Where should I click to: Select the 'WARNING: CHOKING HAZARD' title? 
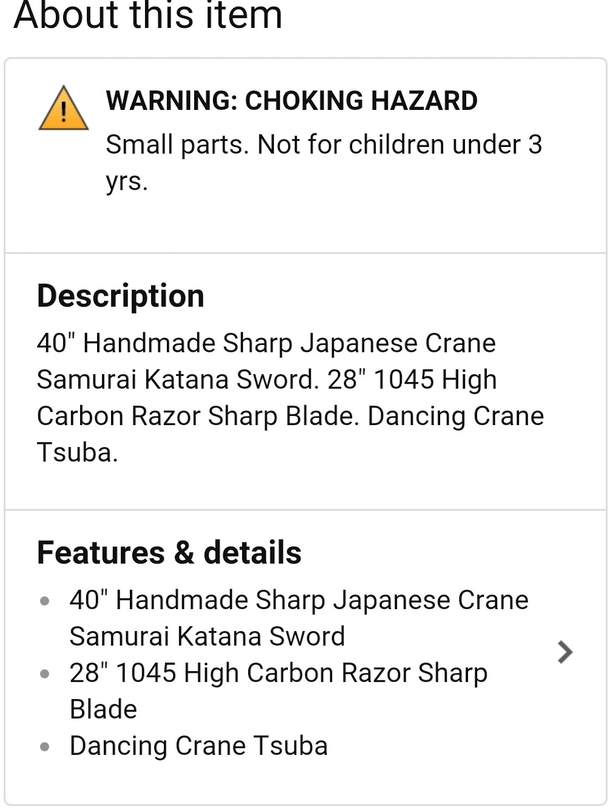point(292,100)
